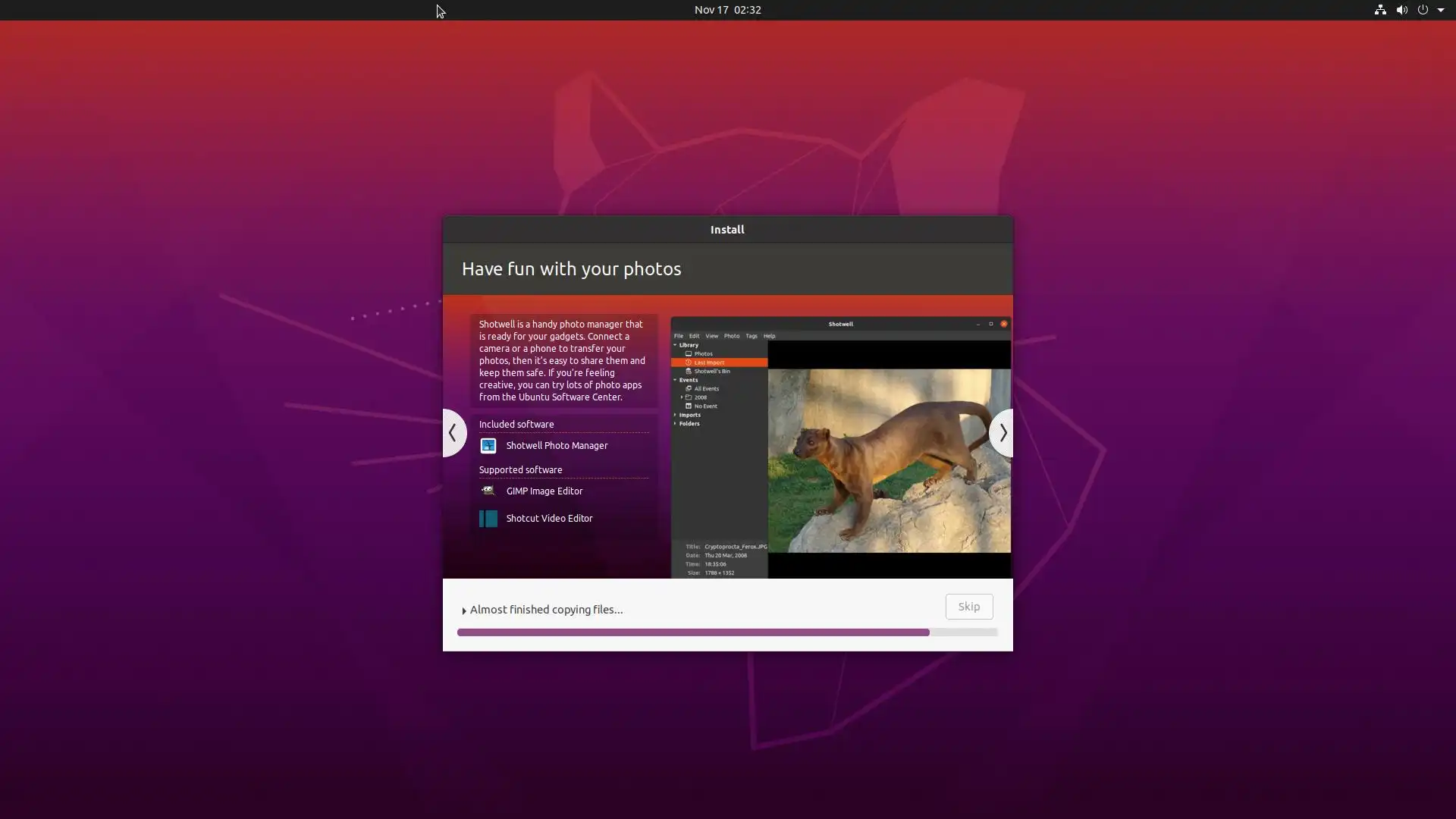
Task: Open the system menu dropdown arrow
Action: point(1441,10)
